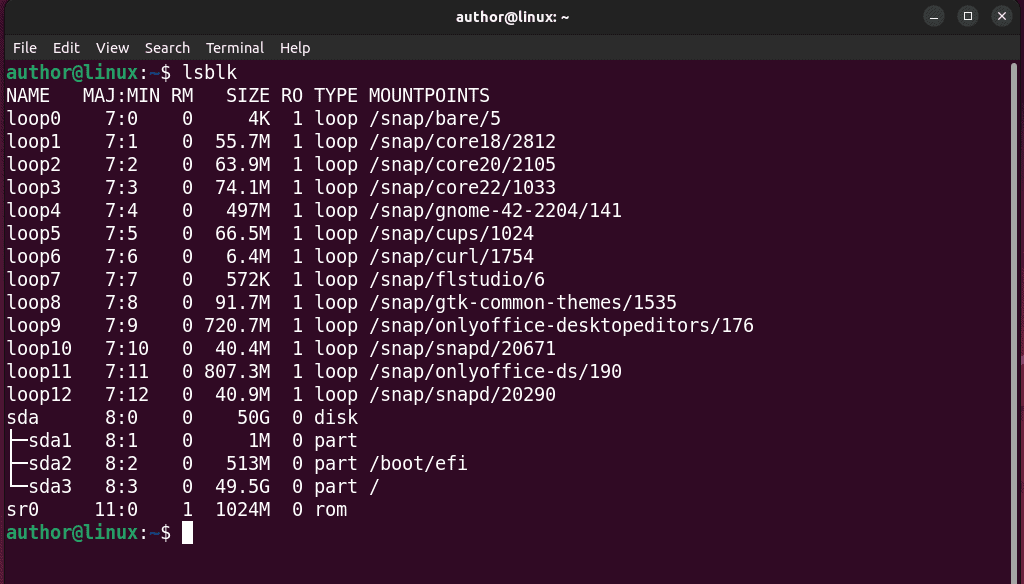Open the Terminal menu
This screenshot has width=1024, height=584.
pyautogui.click(x=234, y=47)
